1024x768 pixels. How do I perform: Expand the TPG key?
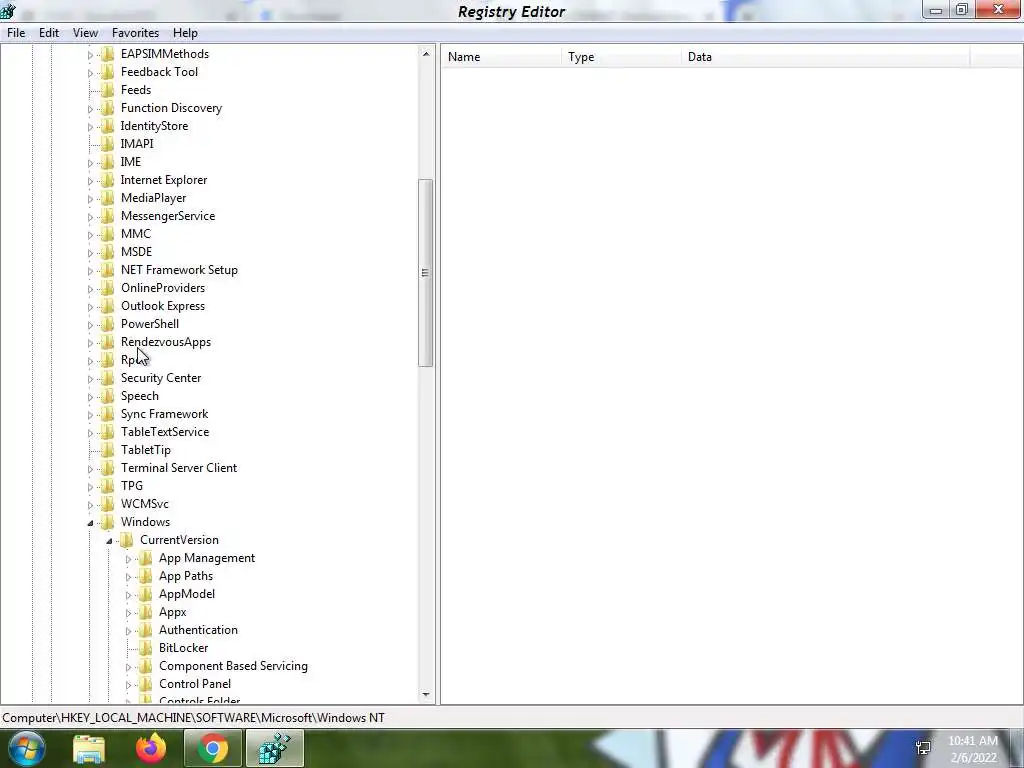coord(90,487)
